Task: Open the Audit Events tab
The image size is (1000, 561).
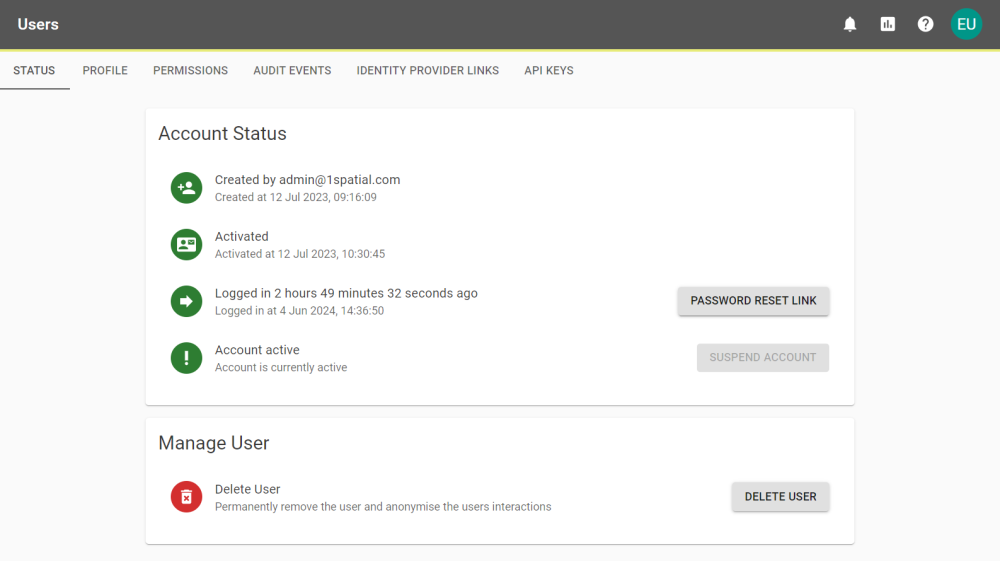Action: pos(292,71)
